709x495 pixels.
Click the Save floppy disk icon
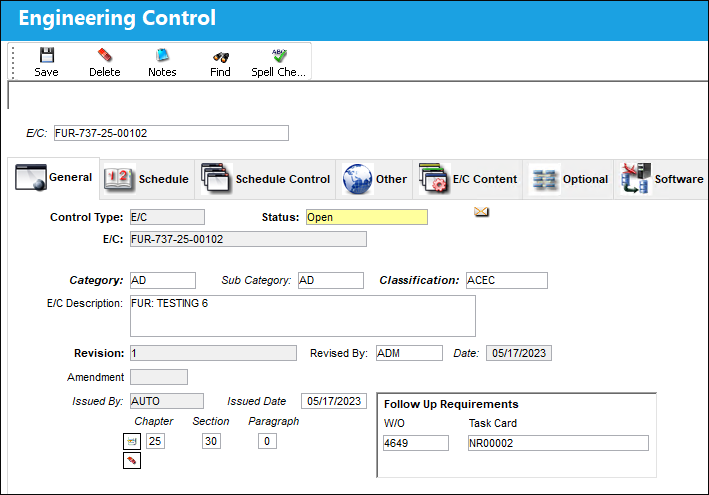(47, 55)
